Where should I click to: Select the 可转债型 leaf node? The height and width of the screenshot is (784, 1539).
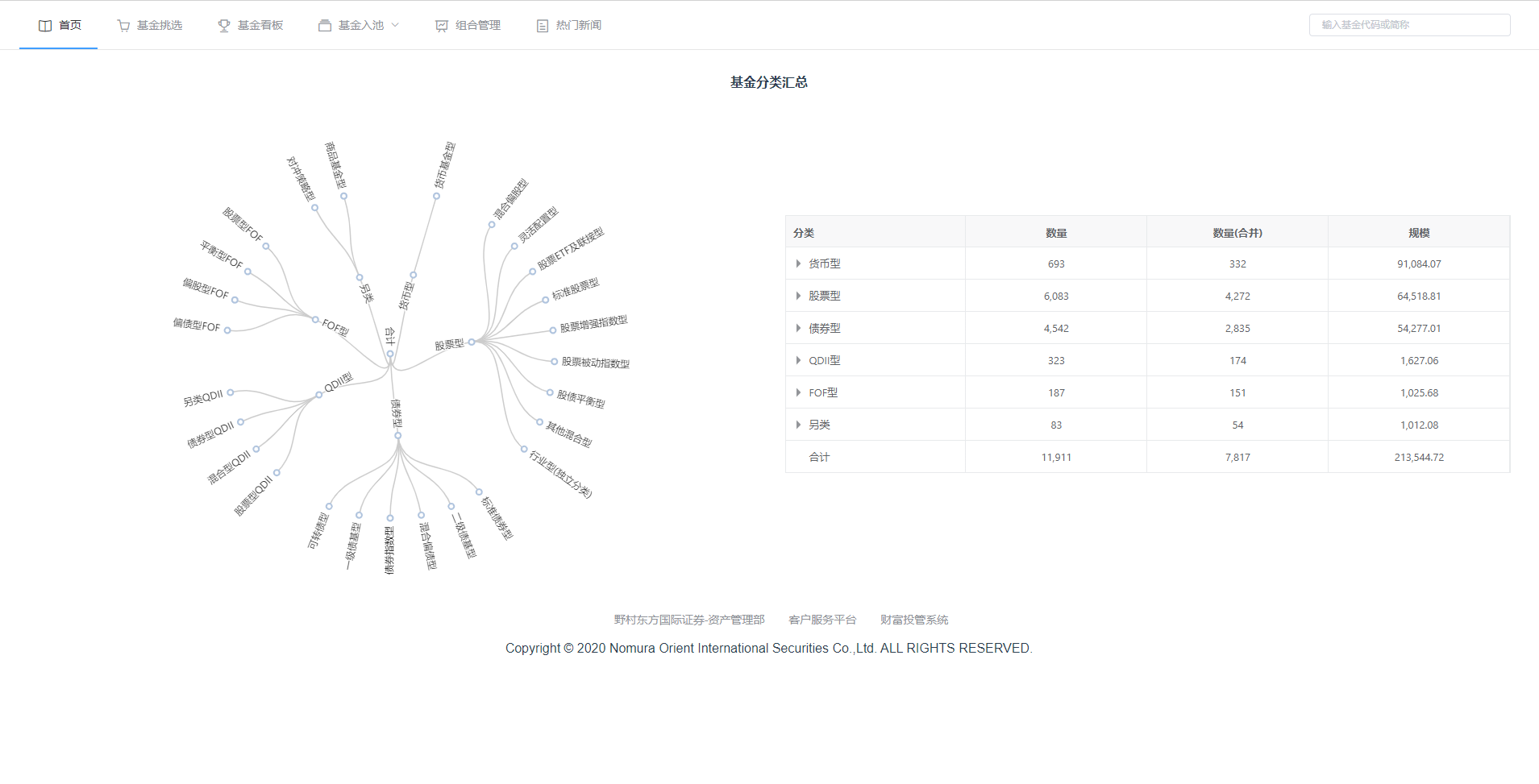click(x=329, y=507)
